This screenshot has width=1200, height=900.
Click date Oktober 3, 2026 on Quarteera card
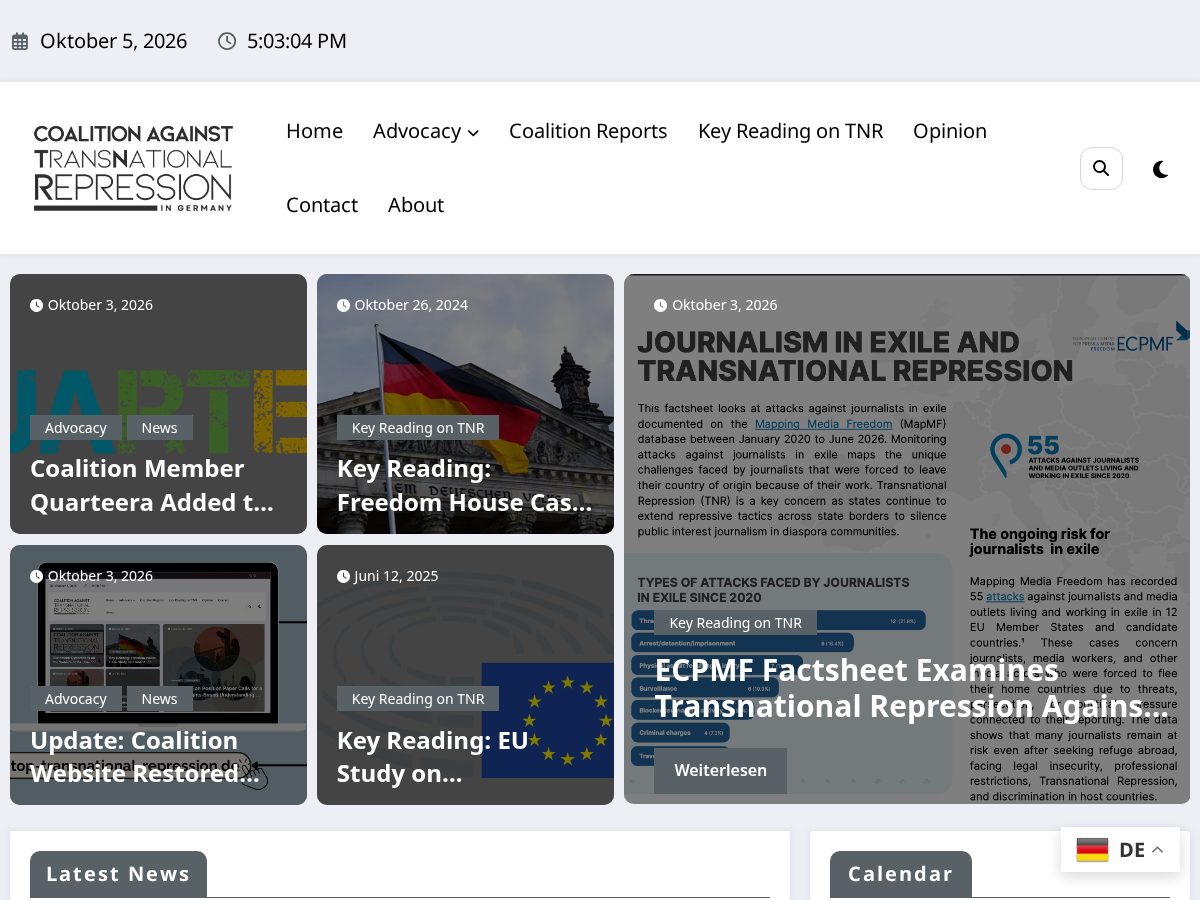click(100, 305)
